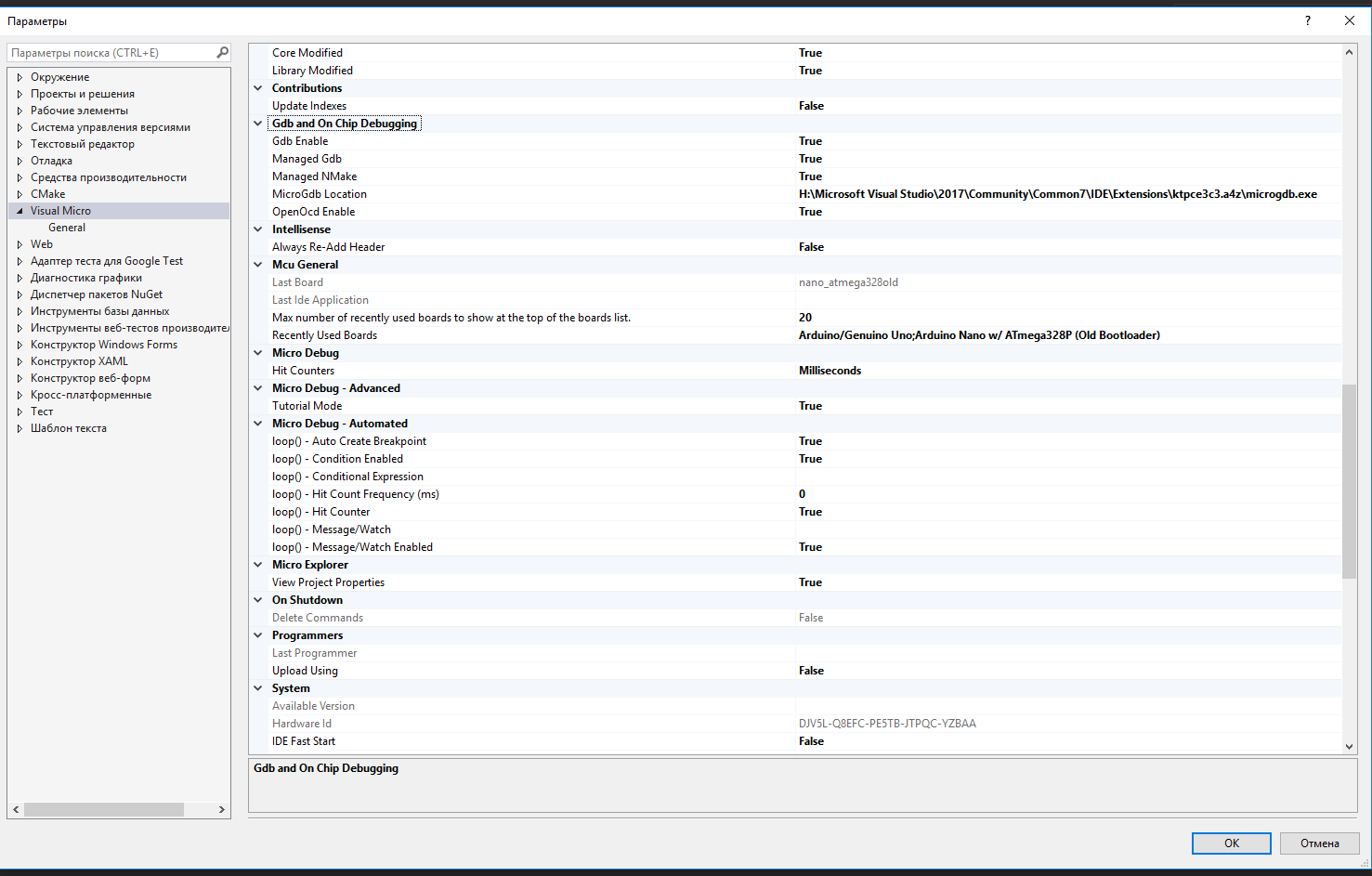The image size is (1372, 876).
Task: Select Диагностика графики tree item
Action: [x=86, y=278]
